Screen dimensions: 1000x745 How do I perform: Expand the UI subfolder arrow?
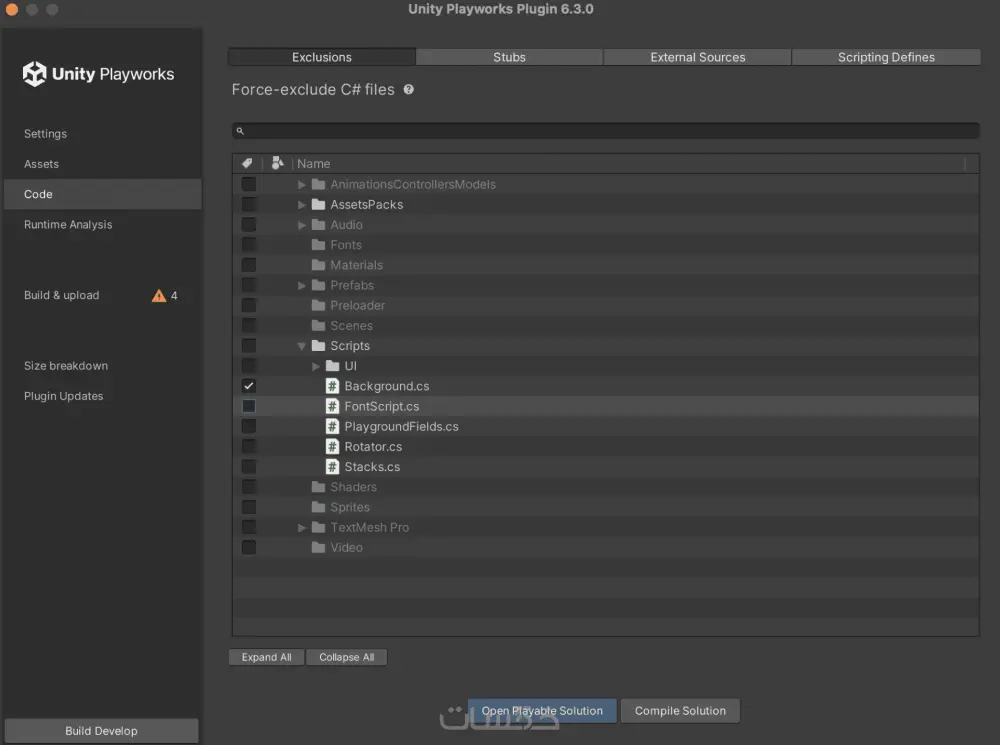pyautogui.click(x=316, y=366)
